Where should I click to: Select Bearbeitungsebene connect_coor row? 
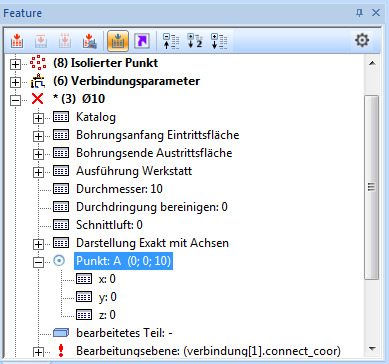click(x=208, y=351)
